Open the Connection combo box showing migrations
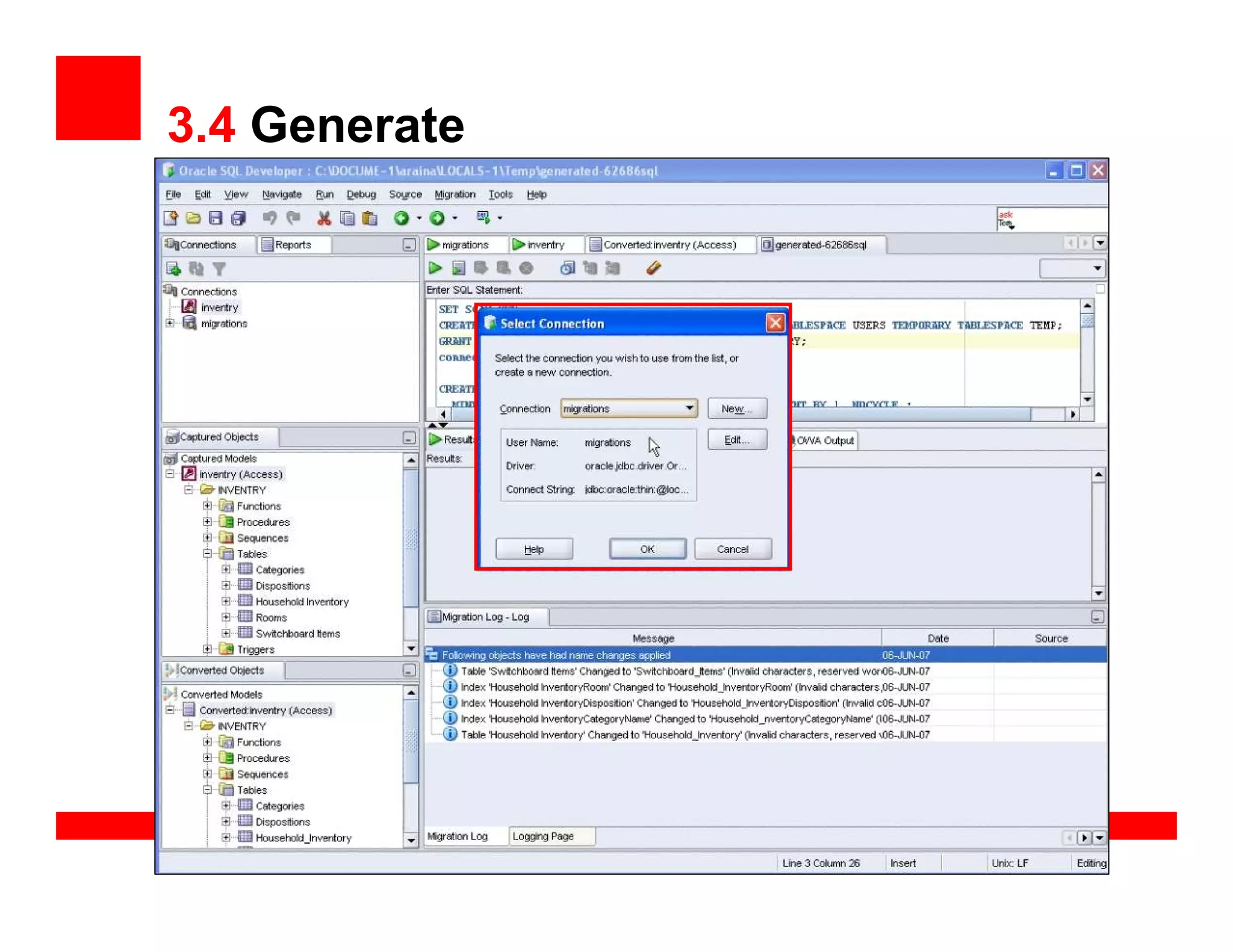 pyautogui.click(x=629, y=409)
